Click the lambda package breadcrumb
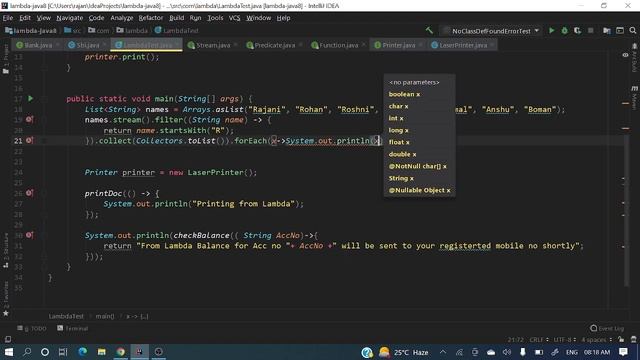 132,31
